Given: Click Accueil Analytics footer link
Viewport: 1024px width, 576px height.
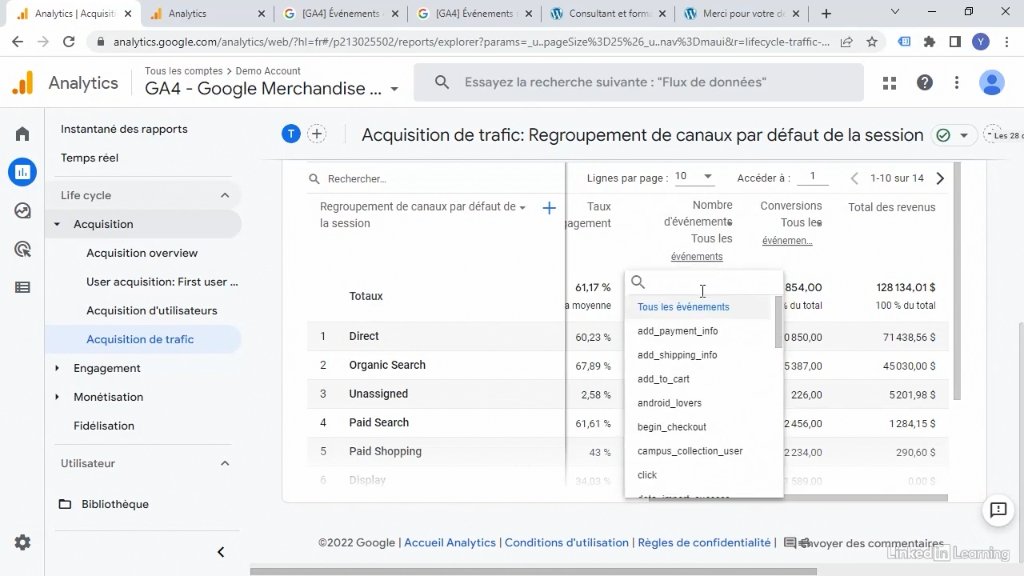Looking at the screenshot, I should 450,543.
